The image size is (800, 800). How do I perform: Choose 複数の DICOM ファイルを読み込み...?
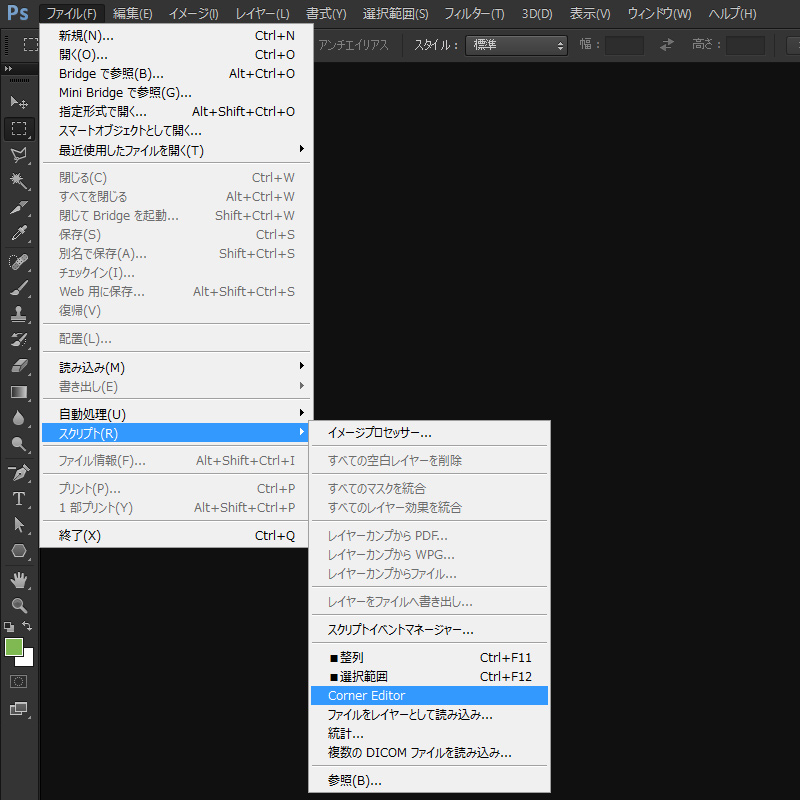[429, 753]
